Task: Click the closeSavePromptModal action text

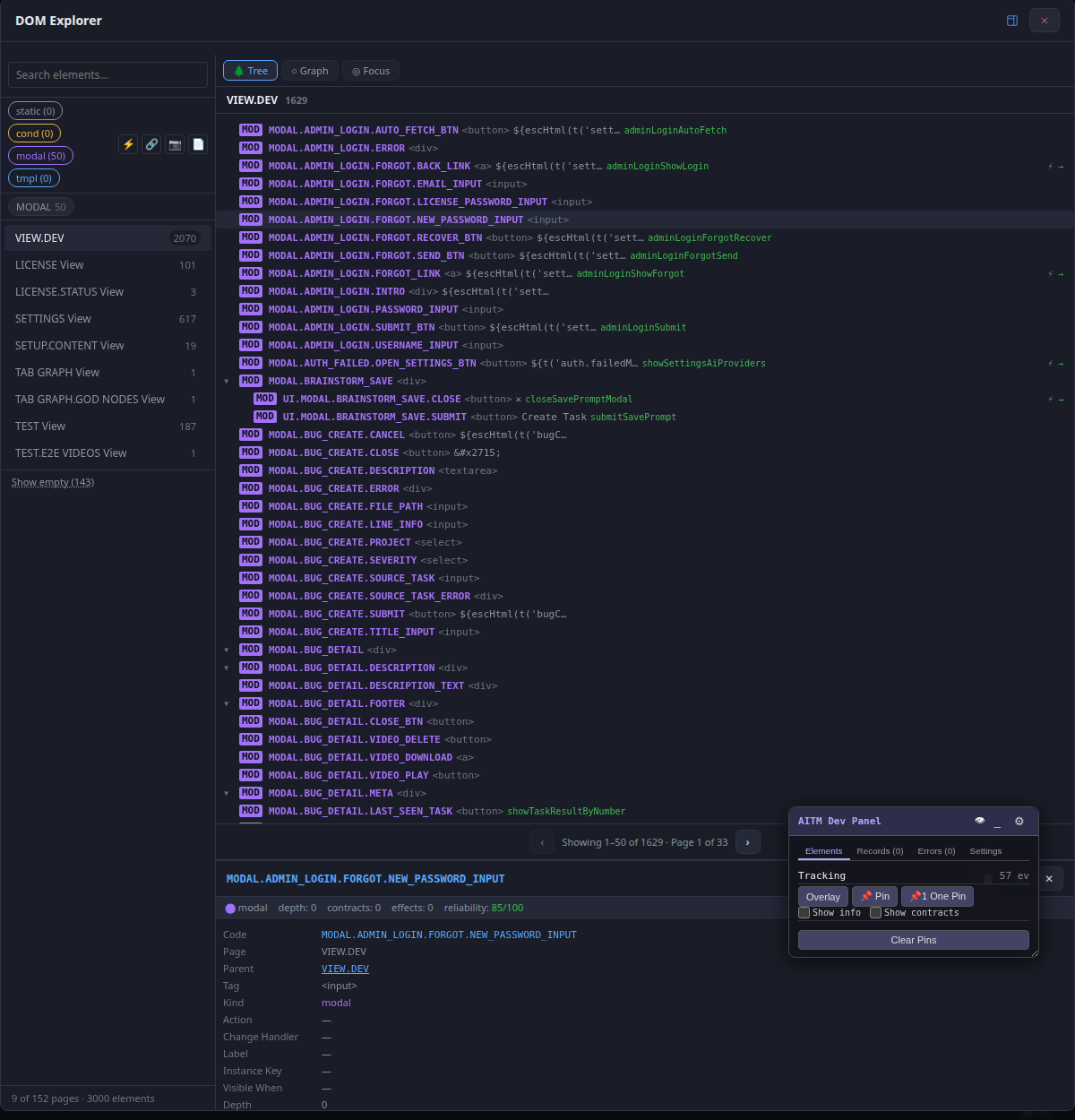Action: point(579,400)
